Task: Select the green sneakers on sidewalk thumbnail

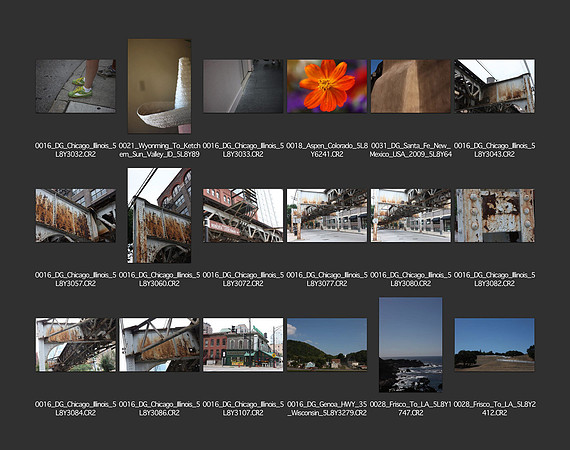Action: coord(76,86)
